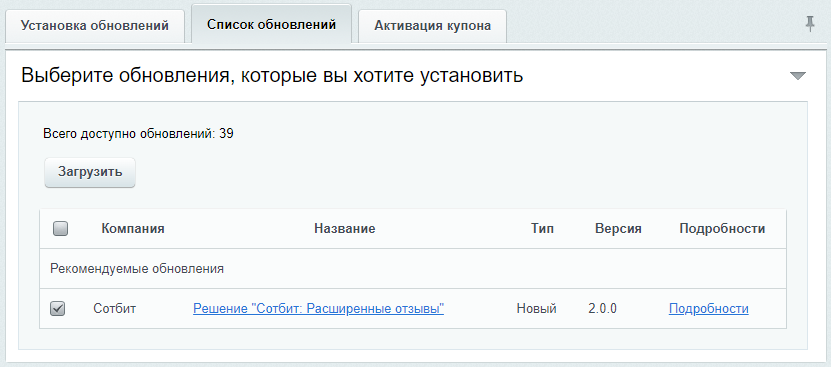This screenshot has width=831, height=367.
Task: Click the Всего доступно обновлений: 39 text
Action: (x=138, y=134)
